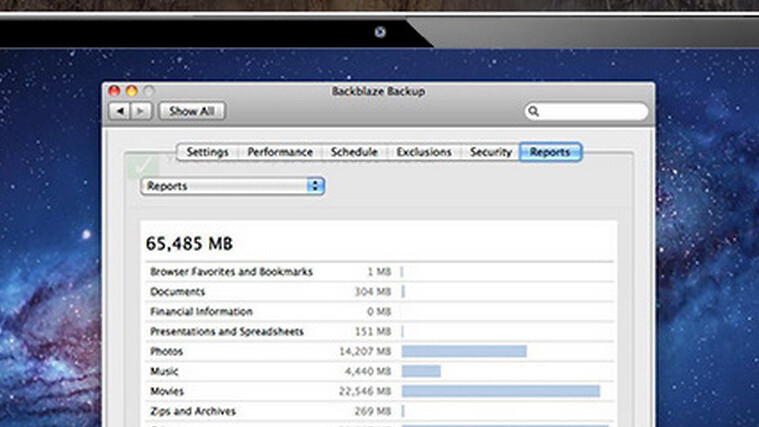This screenshot has height=427, width=759.
Task: Click the Music usage bar
Action: point(421,371)
